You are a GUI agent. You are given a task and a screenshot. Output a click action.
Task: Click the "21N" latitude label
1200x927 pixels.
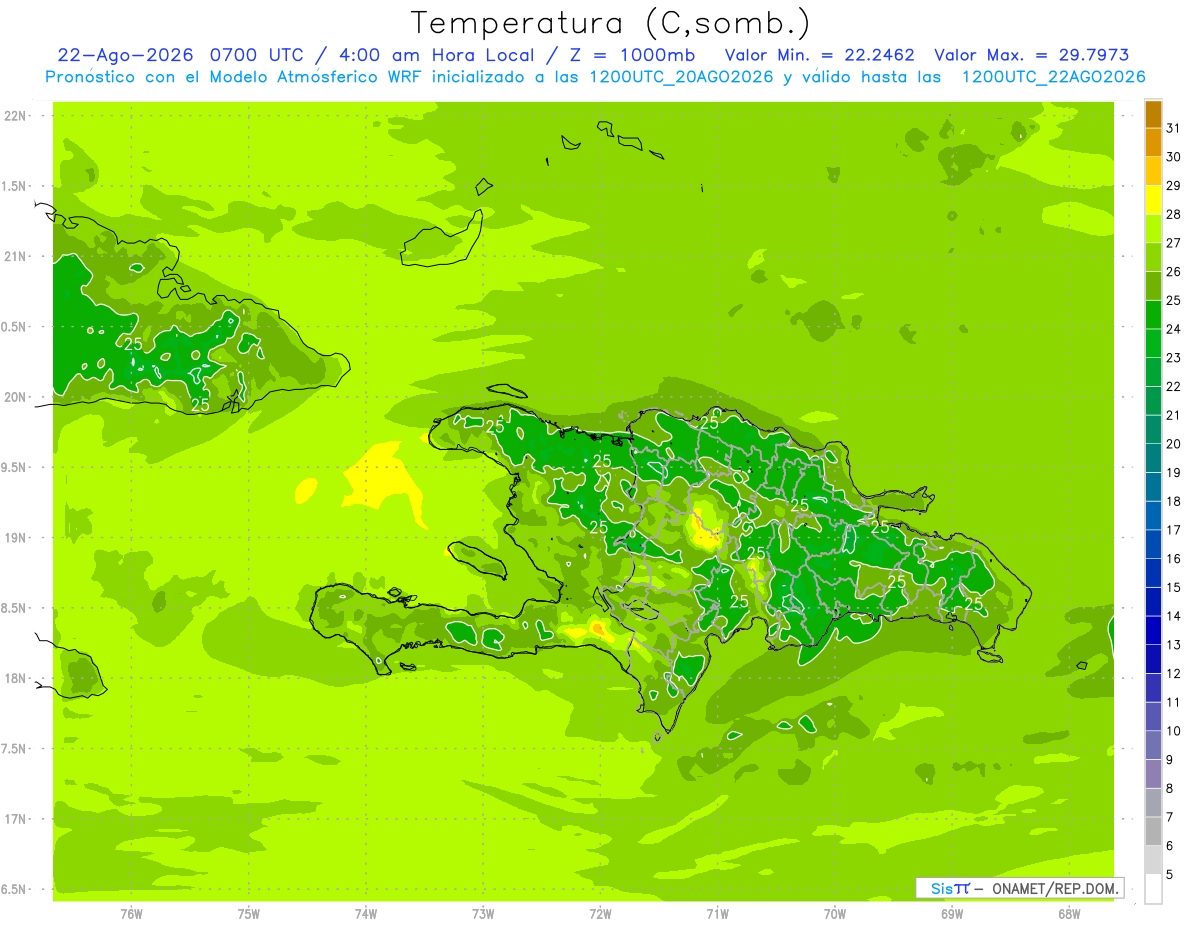pos(15,257)
